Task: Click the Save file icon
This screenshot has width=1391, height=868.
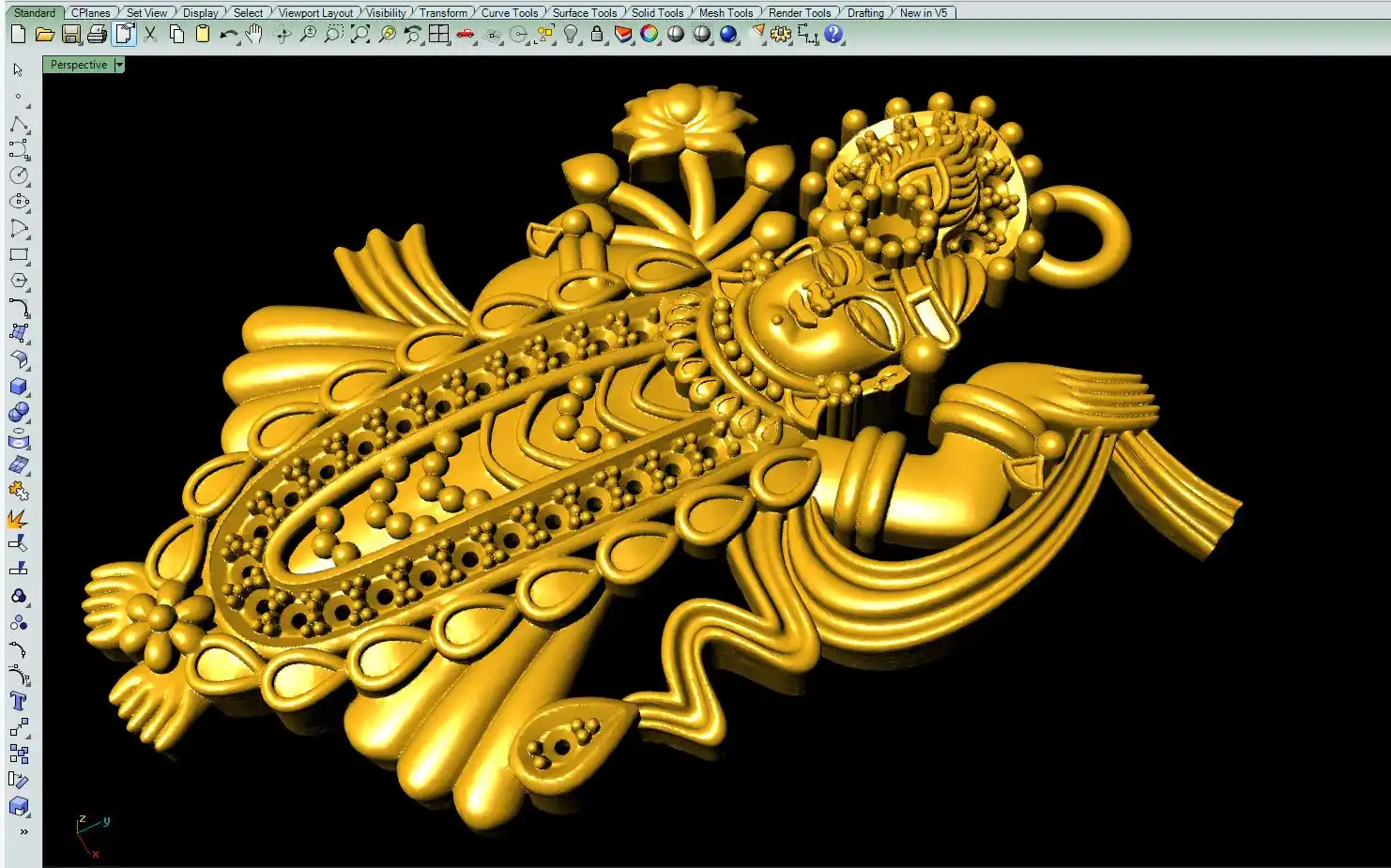Action: 70,35
